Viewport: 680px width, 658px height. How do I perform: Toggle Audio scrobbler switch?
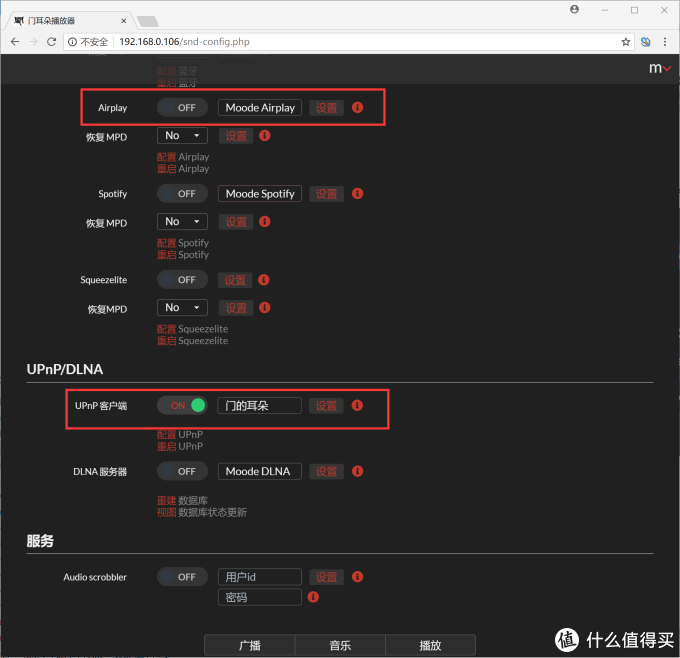(182, 577)
